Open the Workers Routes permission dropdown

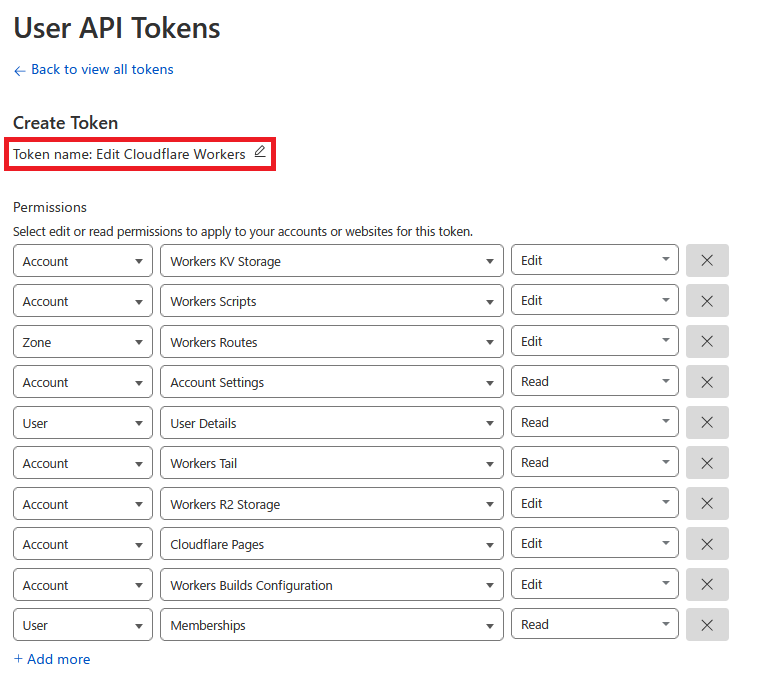coord(331,342)
